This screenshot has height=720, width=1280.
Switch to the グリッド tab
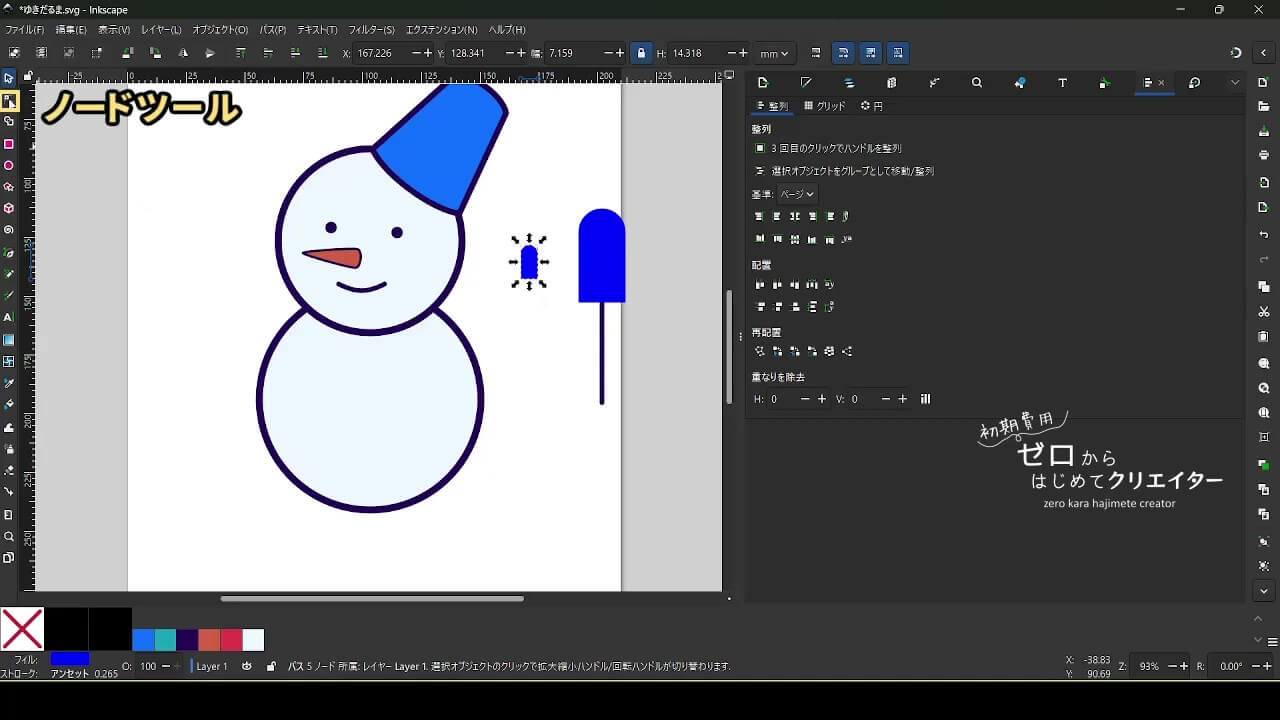click(x=825, y=106)
